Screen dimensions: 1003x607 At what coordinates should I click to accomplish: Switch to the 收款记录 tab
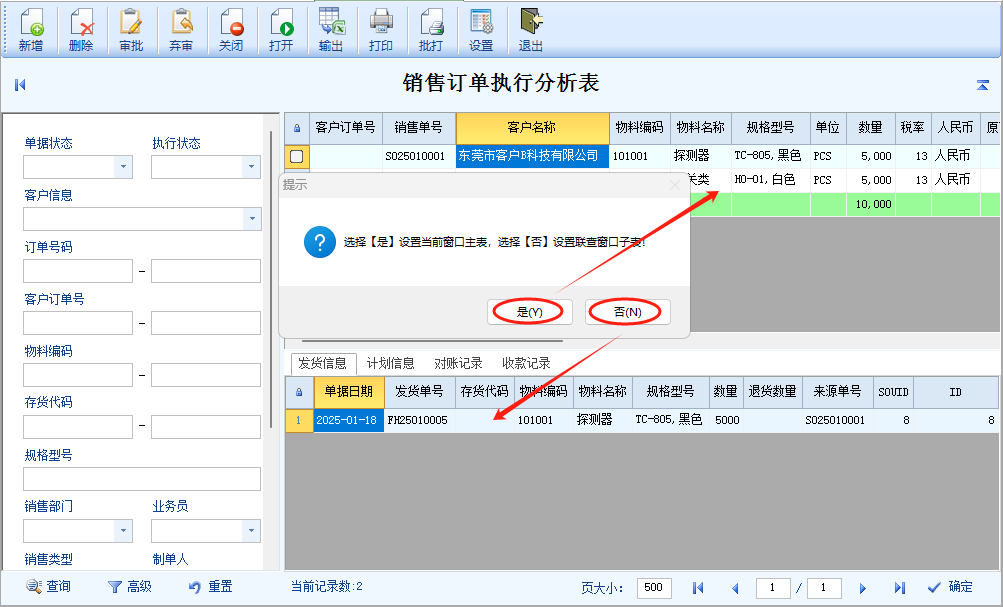(526, 363)
